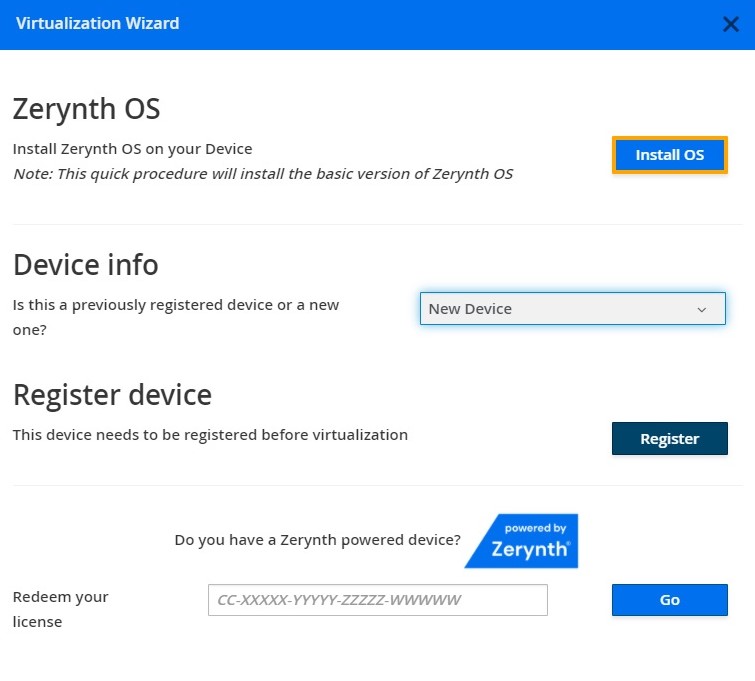This screenshot has width=755, height=681.
Task: Click 'Install Zerynth OS on your Device' text
Action: [x=132, y=149]
